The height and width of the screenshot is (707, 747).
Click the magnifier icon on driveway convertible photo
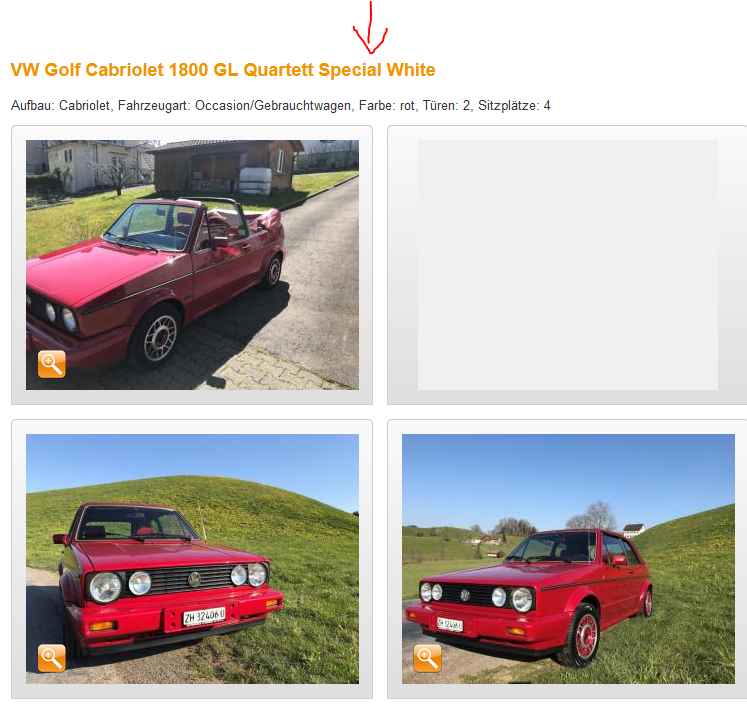coord(51,364)
